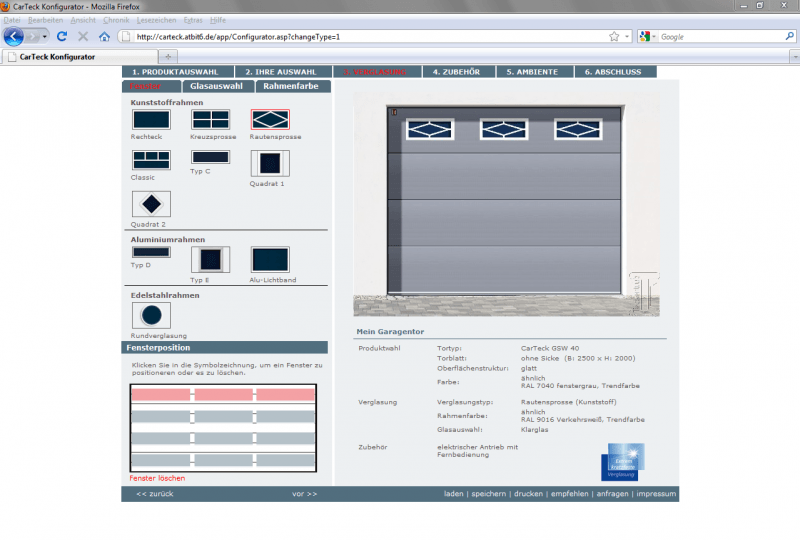Image resolution: width=800 pixels, height=540 pixels.
Task: Pick the Typ D aluminium frame icon
Action: tap(151, 252)
